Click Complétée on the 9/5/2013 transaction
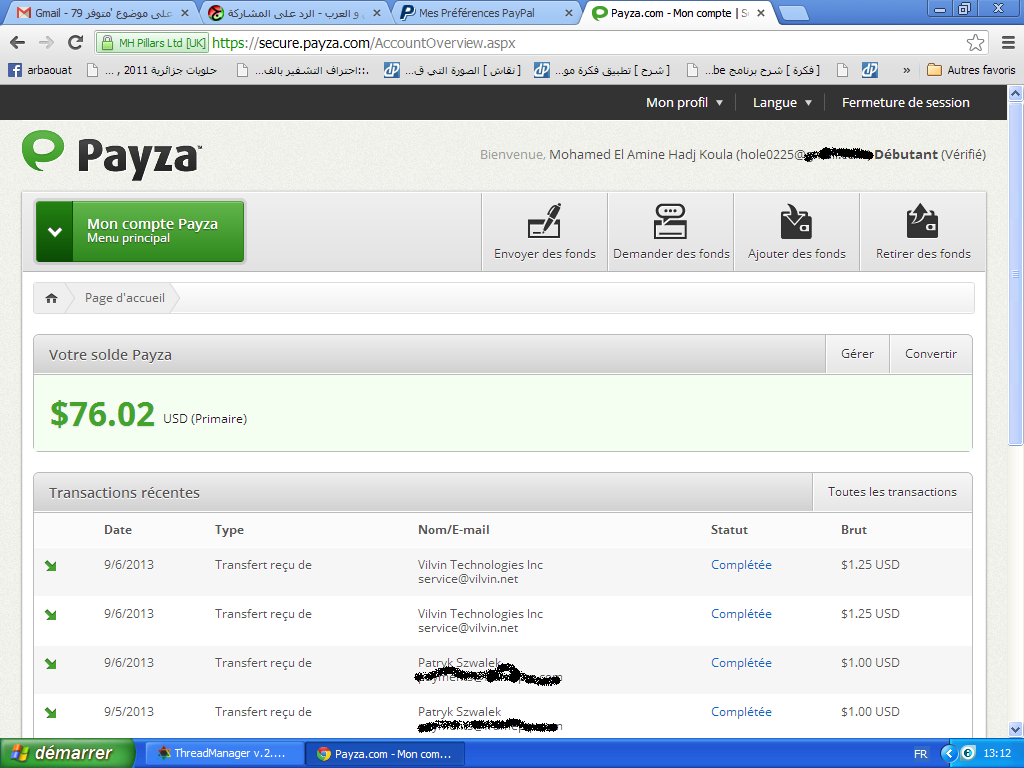 (741, 712)
